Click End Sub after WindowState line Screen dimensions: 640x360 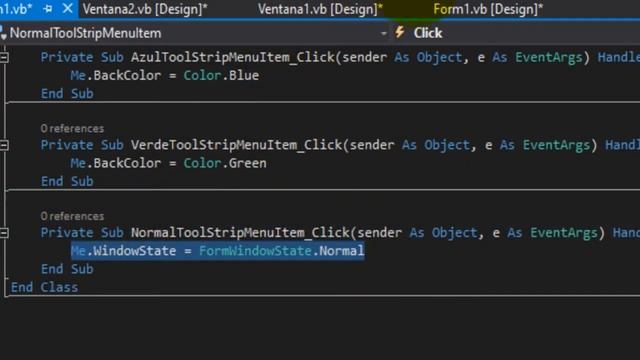(67, 269)
